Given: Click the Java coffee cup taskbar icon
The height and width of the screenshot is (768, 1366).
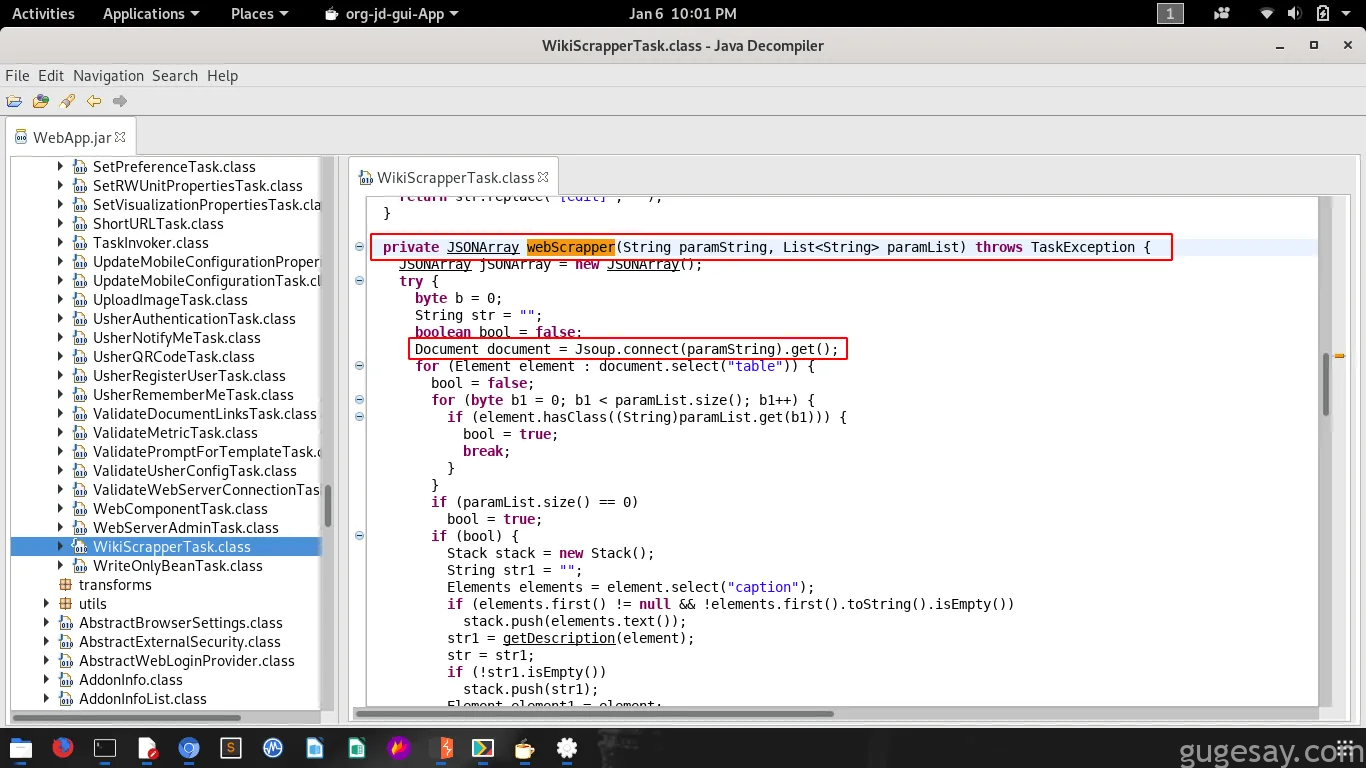Looking at the screenshot, I should point(525,748).
